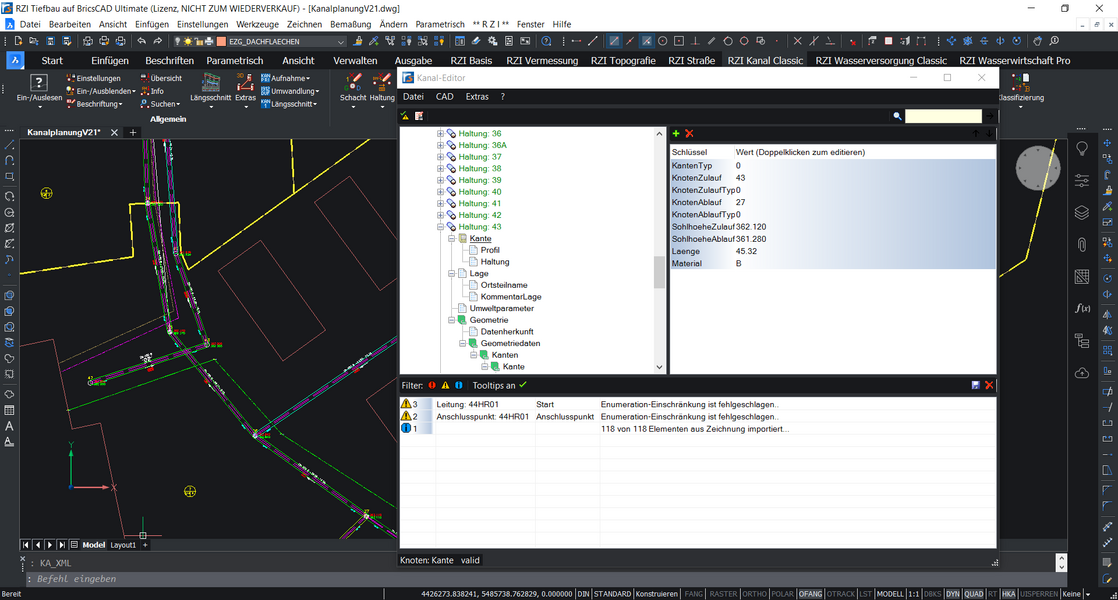
Task: Click the undo arrow in the toolbar
Action: click(x=142, y=41)
